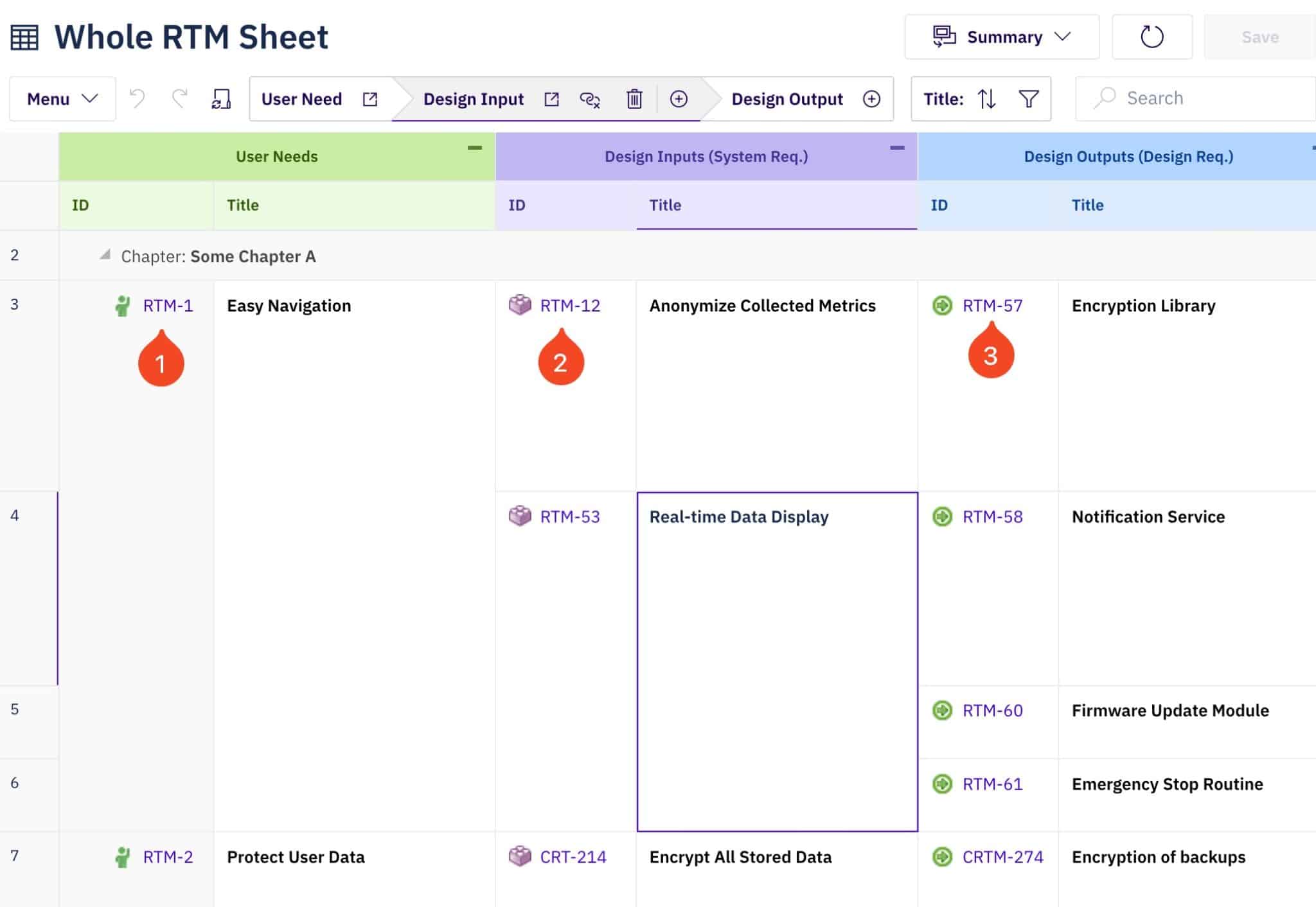Collapse the Design Inputs column group
This screenshot has height=907, width=1316.
(898, 148)
